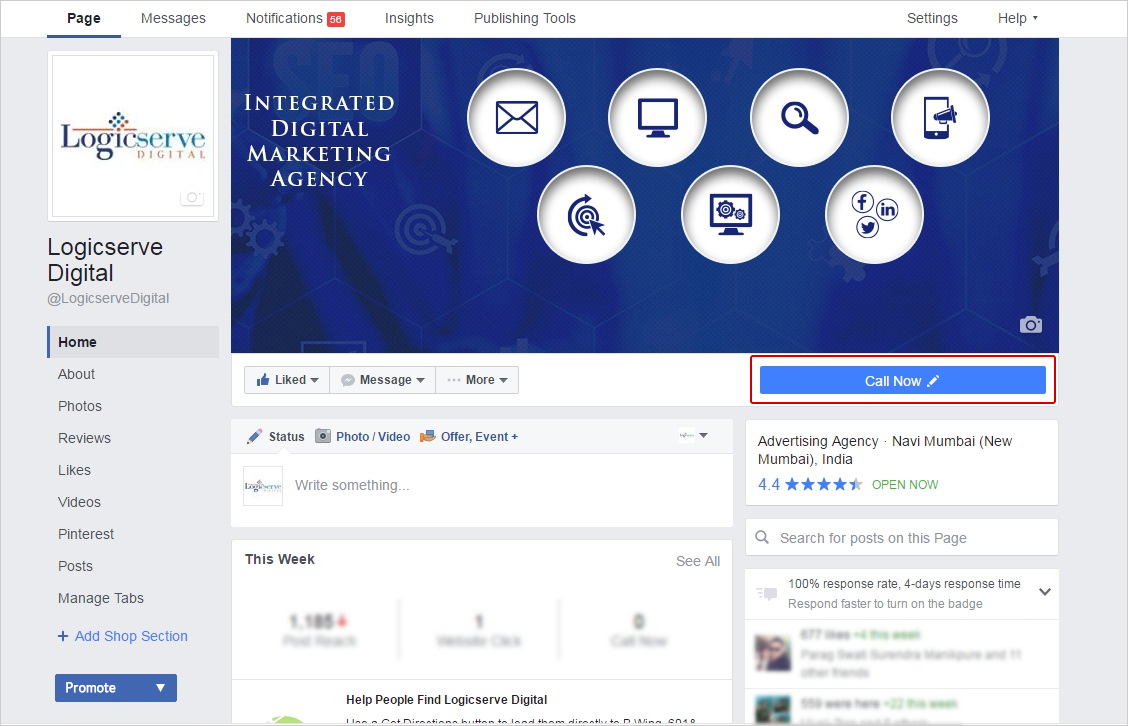1128x726 pixels.
Task: Click the pencil icon beside Status
Action: click(x=254, y=437)
